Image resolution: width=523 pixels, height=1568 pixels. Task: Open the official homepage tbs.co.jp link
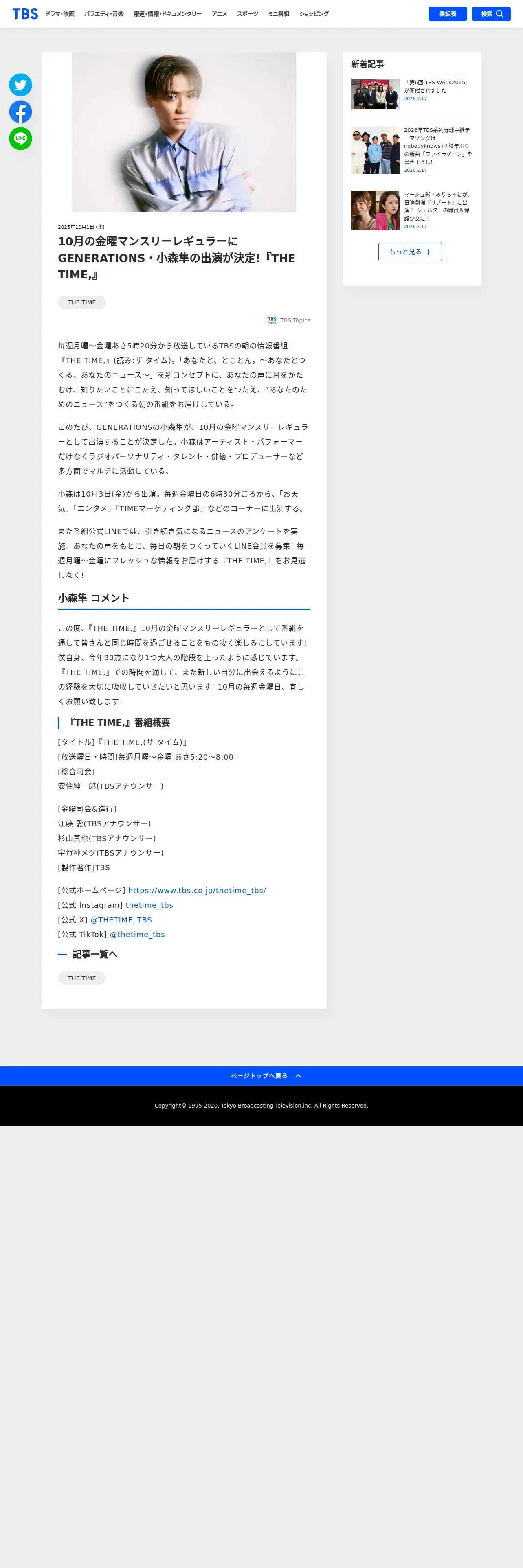(x=197, y=891)
